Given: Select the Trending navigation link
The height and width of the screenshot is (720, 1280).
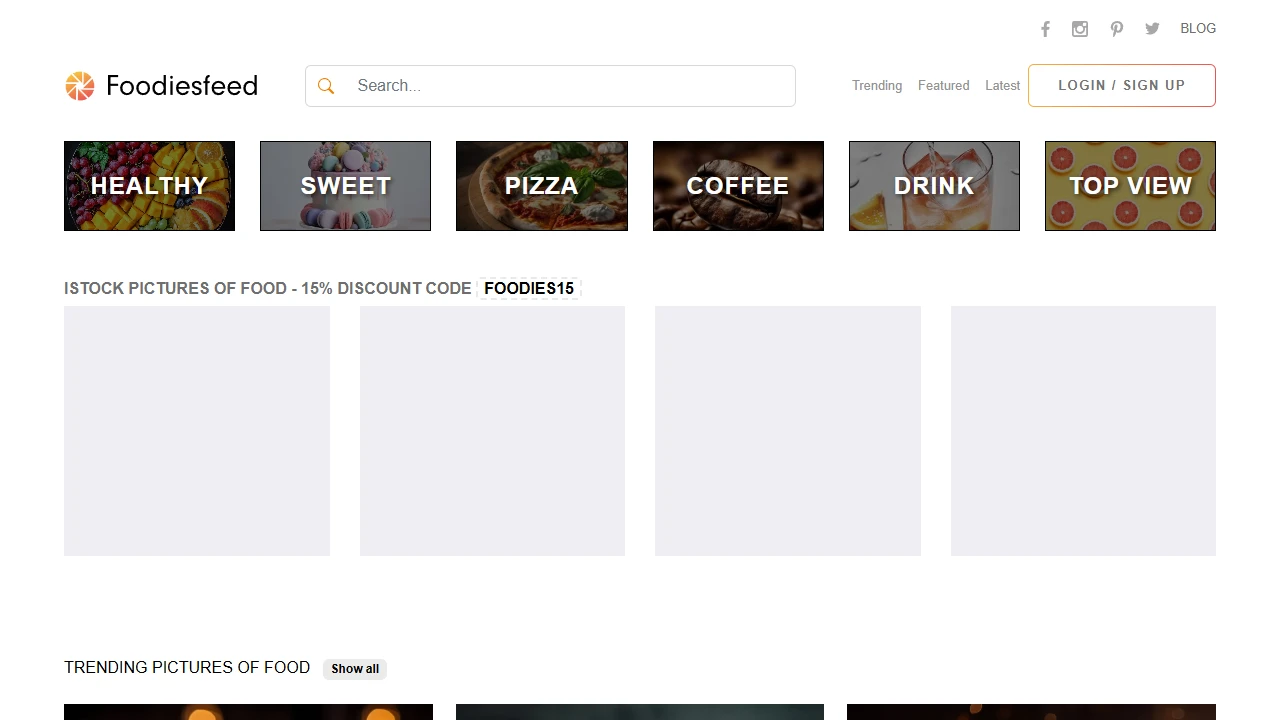Looking at the screenshot, I should point(877,85).
